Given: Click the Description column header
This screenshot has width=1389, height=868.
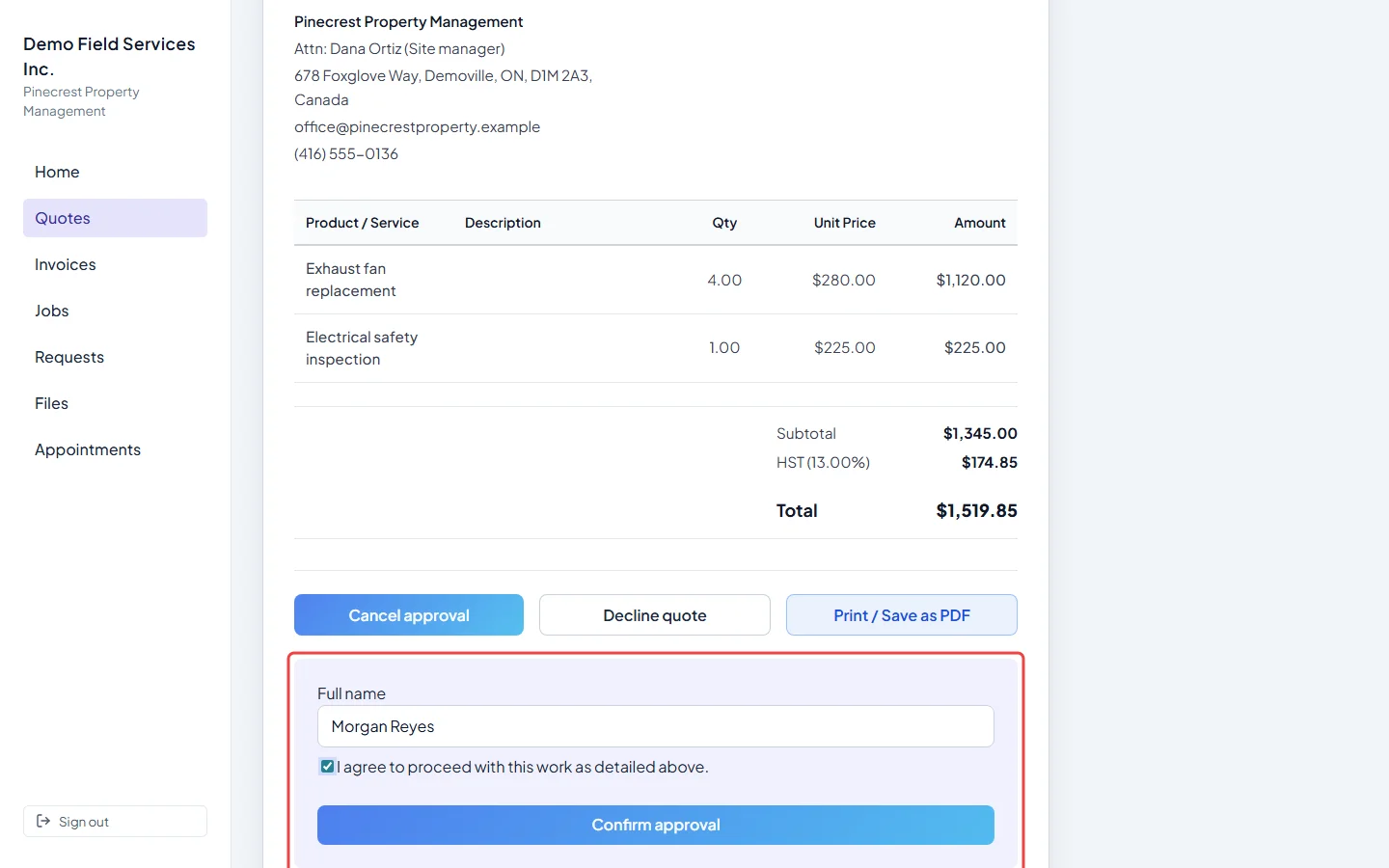Looking at the screenshot, I should (503, 223).
